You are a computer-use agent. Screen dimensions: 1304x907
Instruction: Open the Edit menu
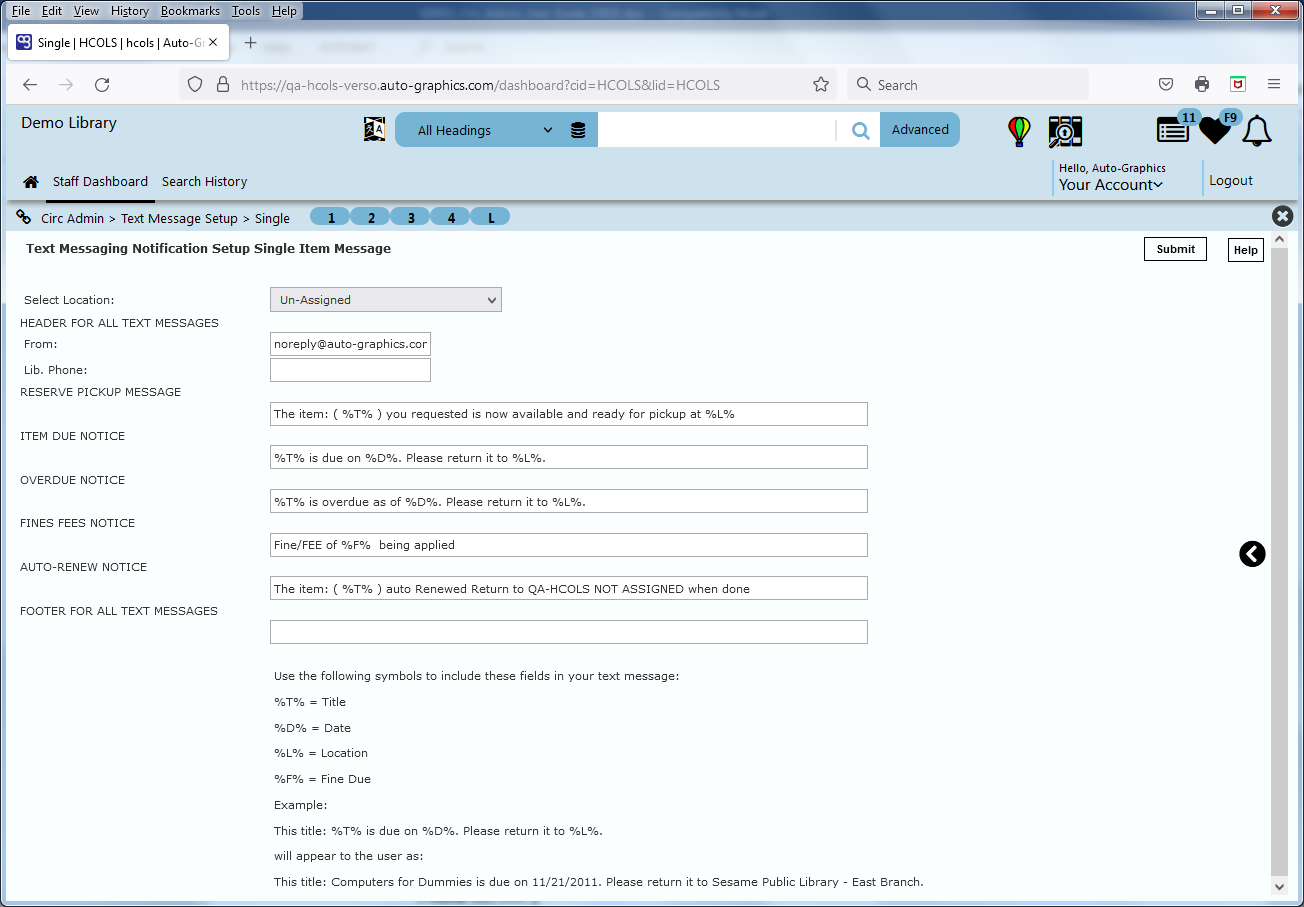[52, 11]
